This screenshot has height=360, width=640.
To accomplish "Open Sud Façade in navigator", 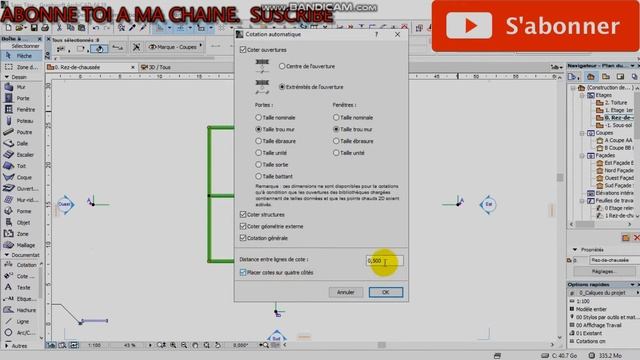I will [x=615, y=186].
